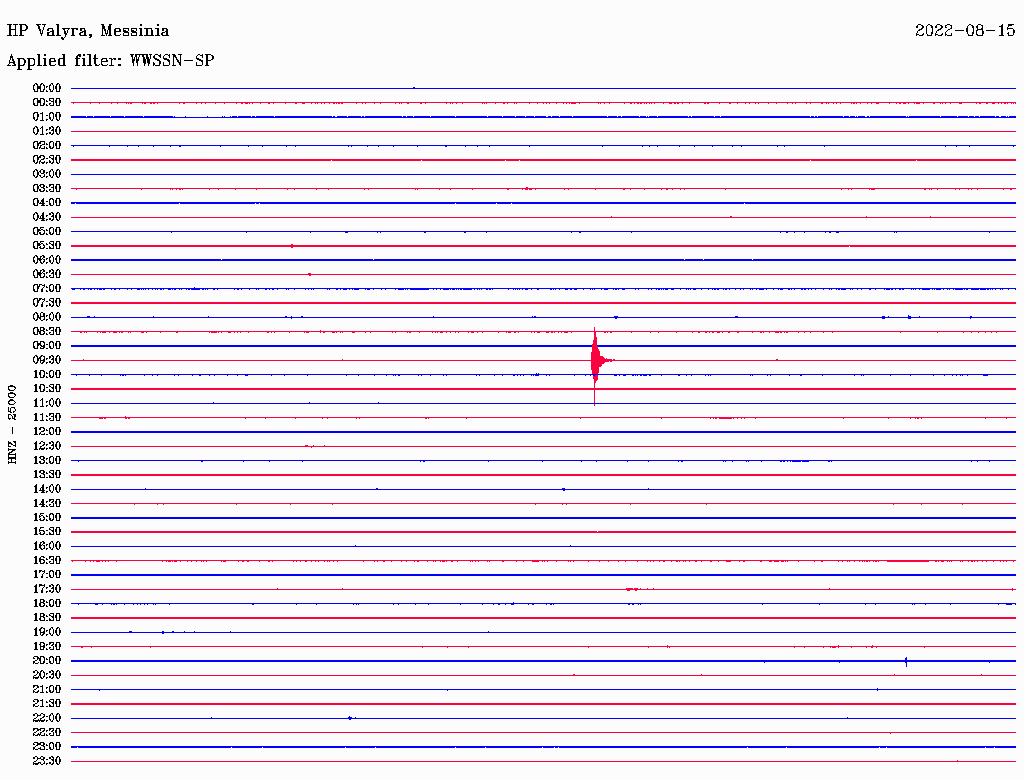
Task: Click the 21:00 time label
Action: [46, 690]
